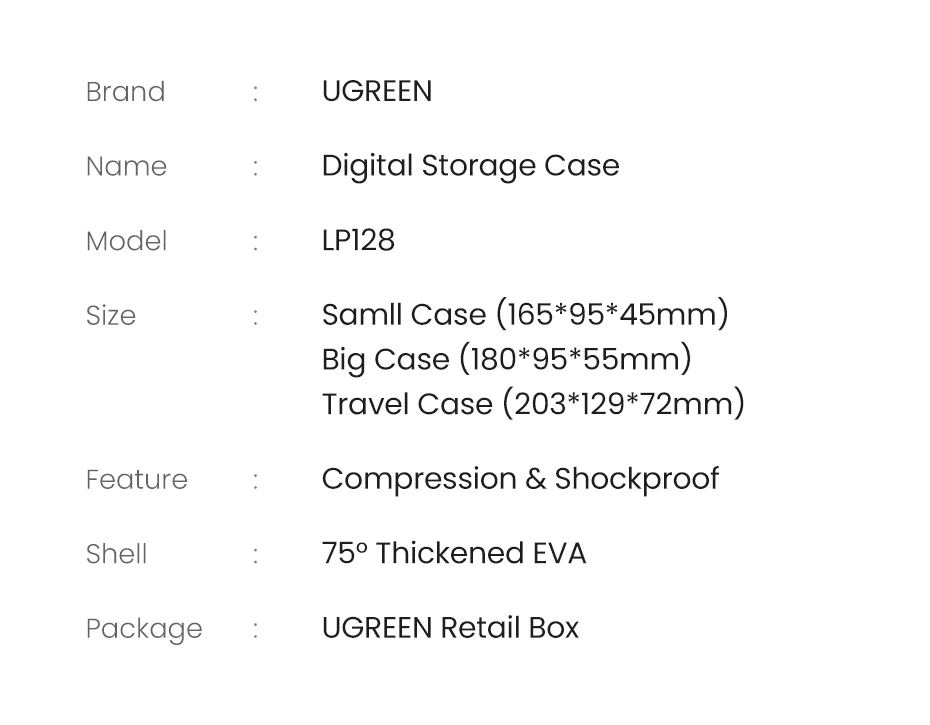Click the colon beside Feature
The width and height of the screenshot is (930, 725).
pyautogui.click(x=256, y=481)
